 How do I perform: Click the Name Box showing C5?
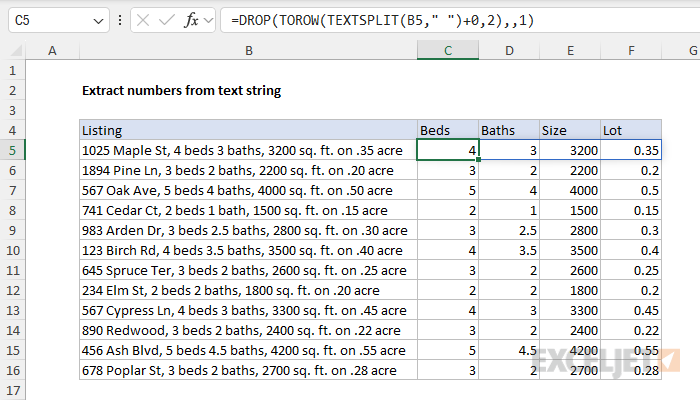click(x=58, y=20)
